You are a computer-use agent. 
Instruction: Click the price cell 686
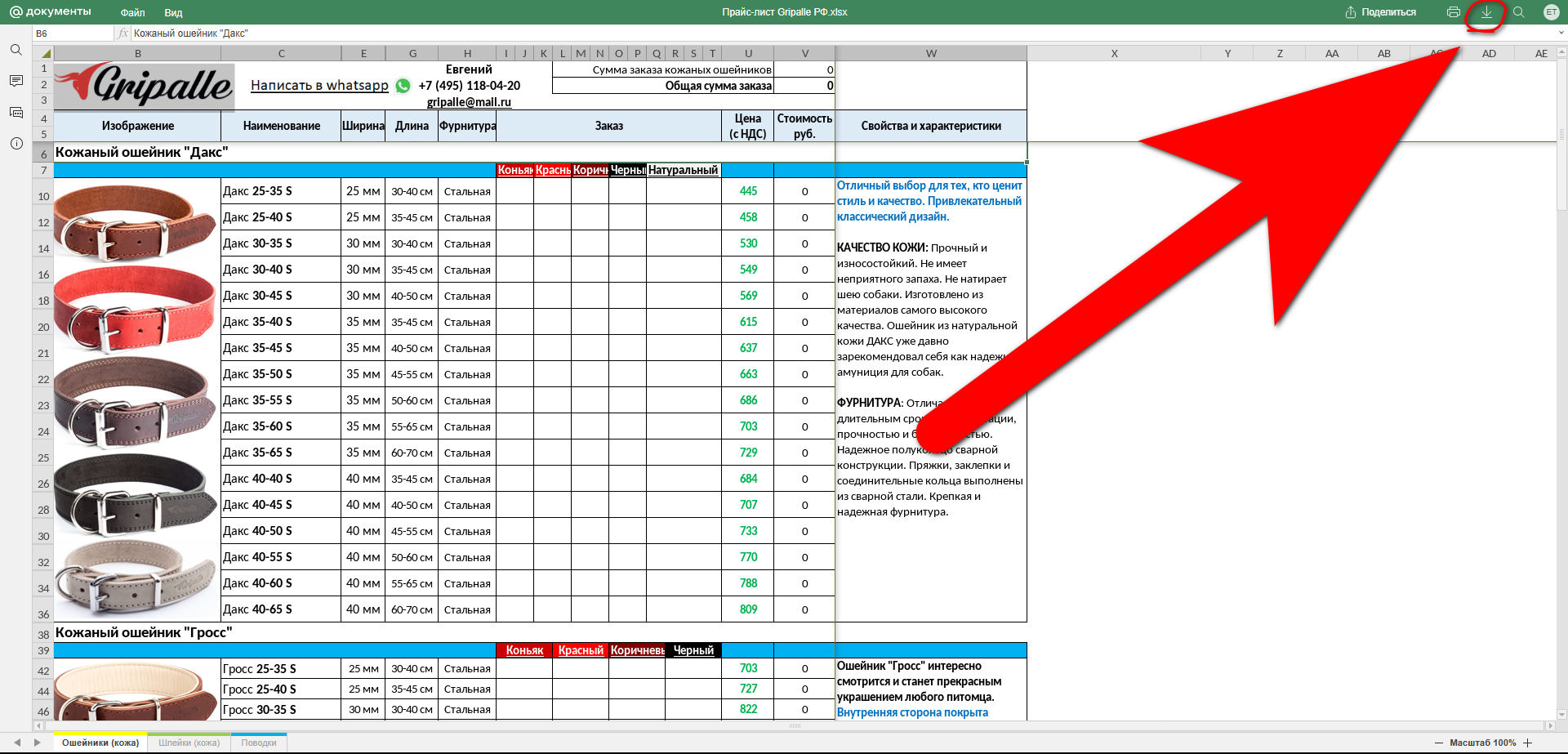(x=748, y=400)
